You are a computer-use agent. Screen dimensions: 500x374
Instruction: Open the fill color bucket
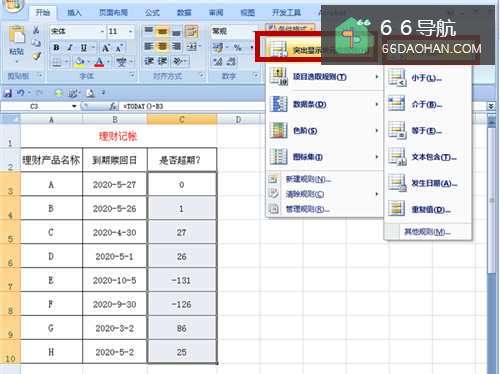[x=79, y=62]
